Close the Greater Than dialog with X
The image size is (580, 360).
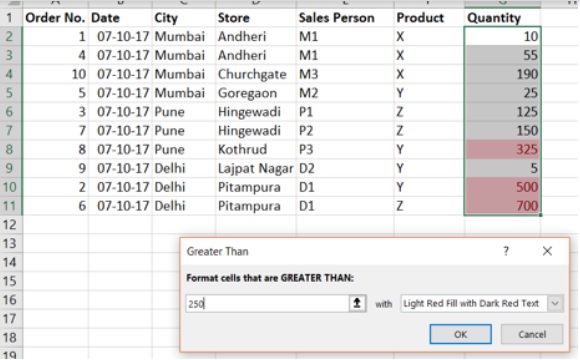pos(547,251)
